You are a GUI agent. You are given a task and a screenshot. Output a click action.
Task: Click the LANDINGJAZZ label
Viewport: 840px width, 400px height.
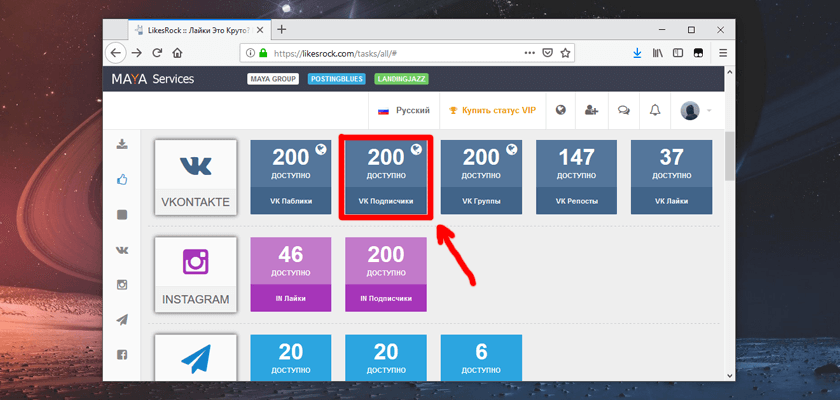(401, 79)
